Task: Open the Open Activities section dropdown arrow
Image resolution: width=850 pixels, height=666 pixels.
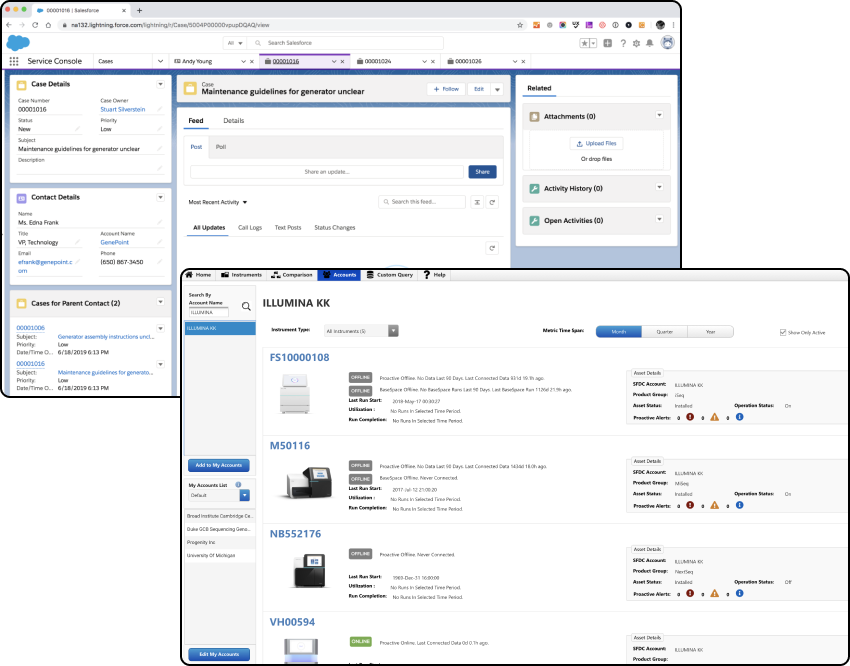Action: (659, 219)
